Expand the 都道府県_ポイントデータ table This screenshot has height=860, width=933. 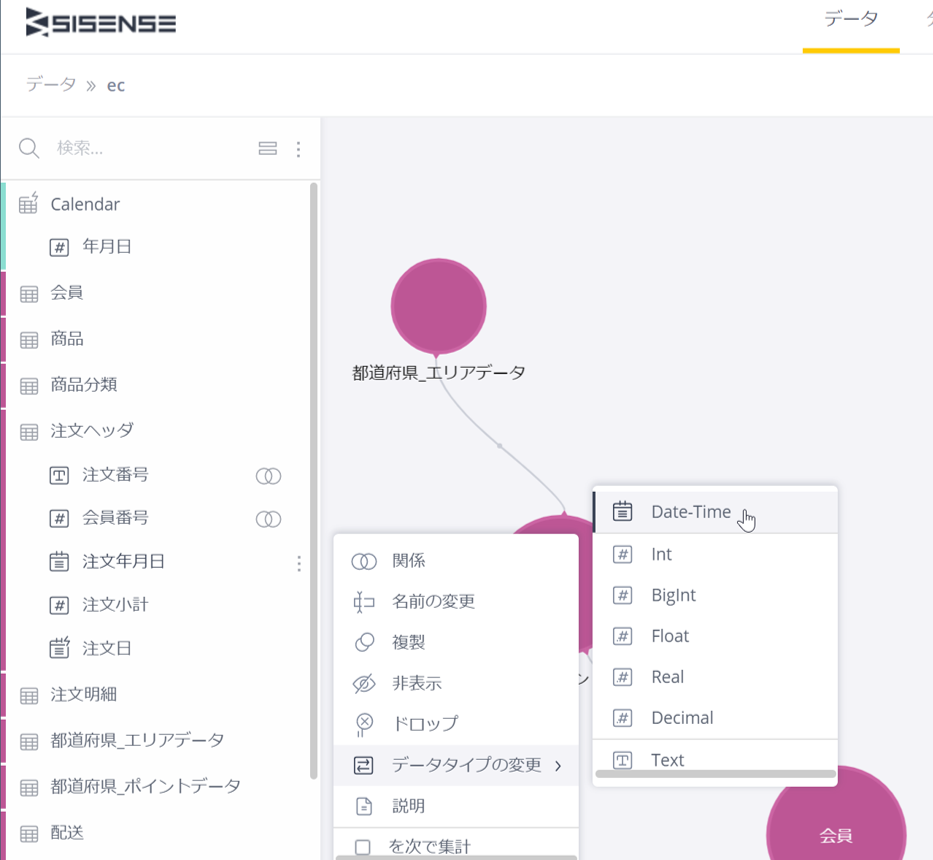(146, 786)
